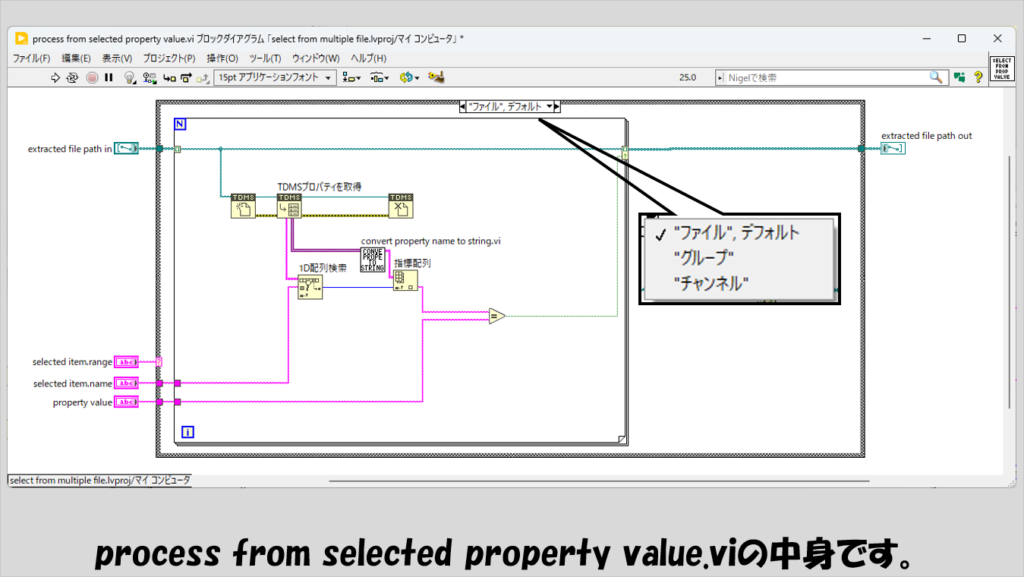The image size is (1024, 577).
Task: Open the 15pt application font dropdown
Action: pos(273,77)
